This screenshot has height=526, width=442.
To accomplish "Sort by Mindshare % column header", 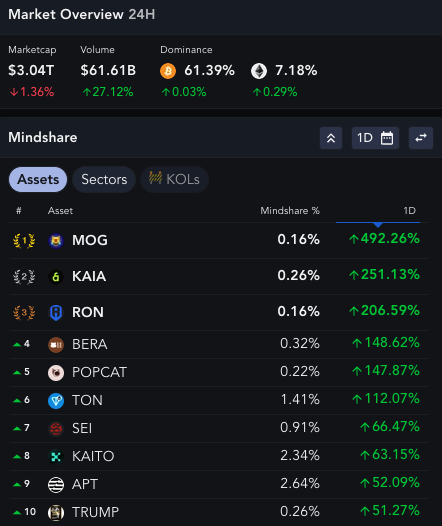I will (290, 211).
